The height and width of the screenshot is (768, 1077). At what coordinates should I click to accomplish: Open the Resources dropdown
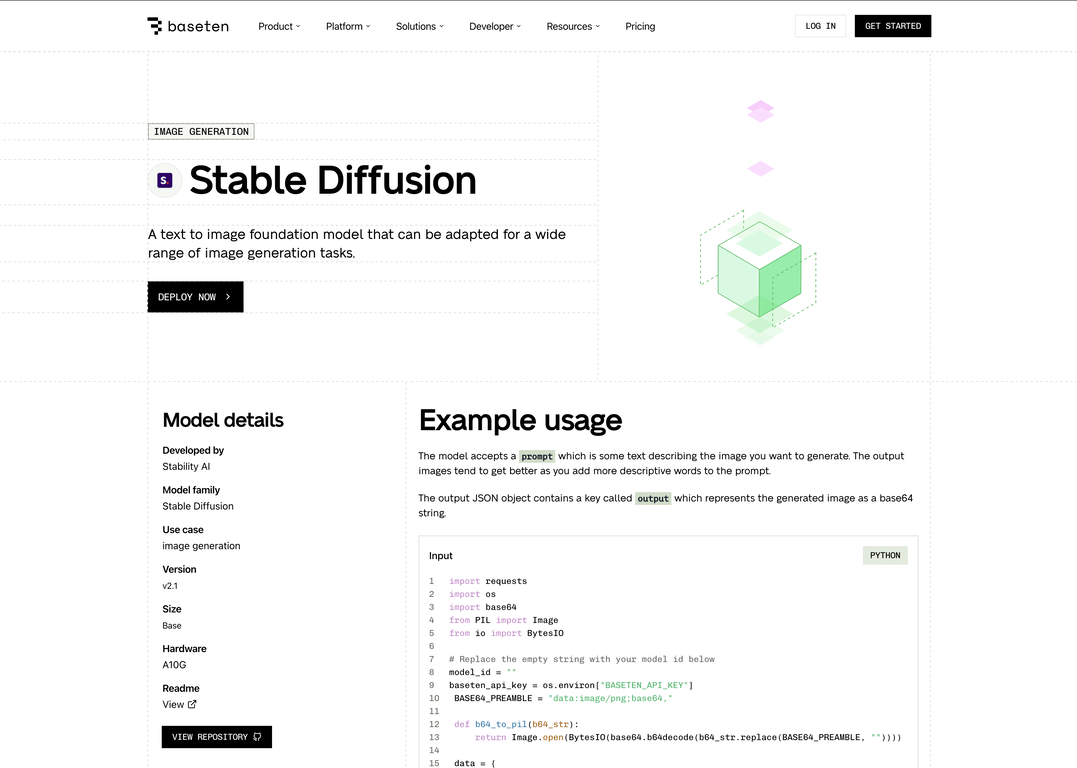click(x=573, y=26)
